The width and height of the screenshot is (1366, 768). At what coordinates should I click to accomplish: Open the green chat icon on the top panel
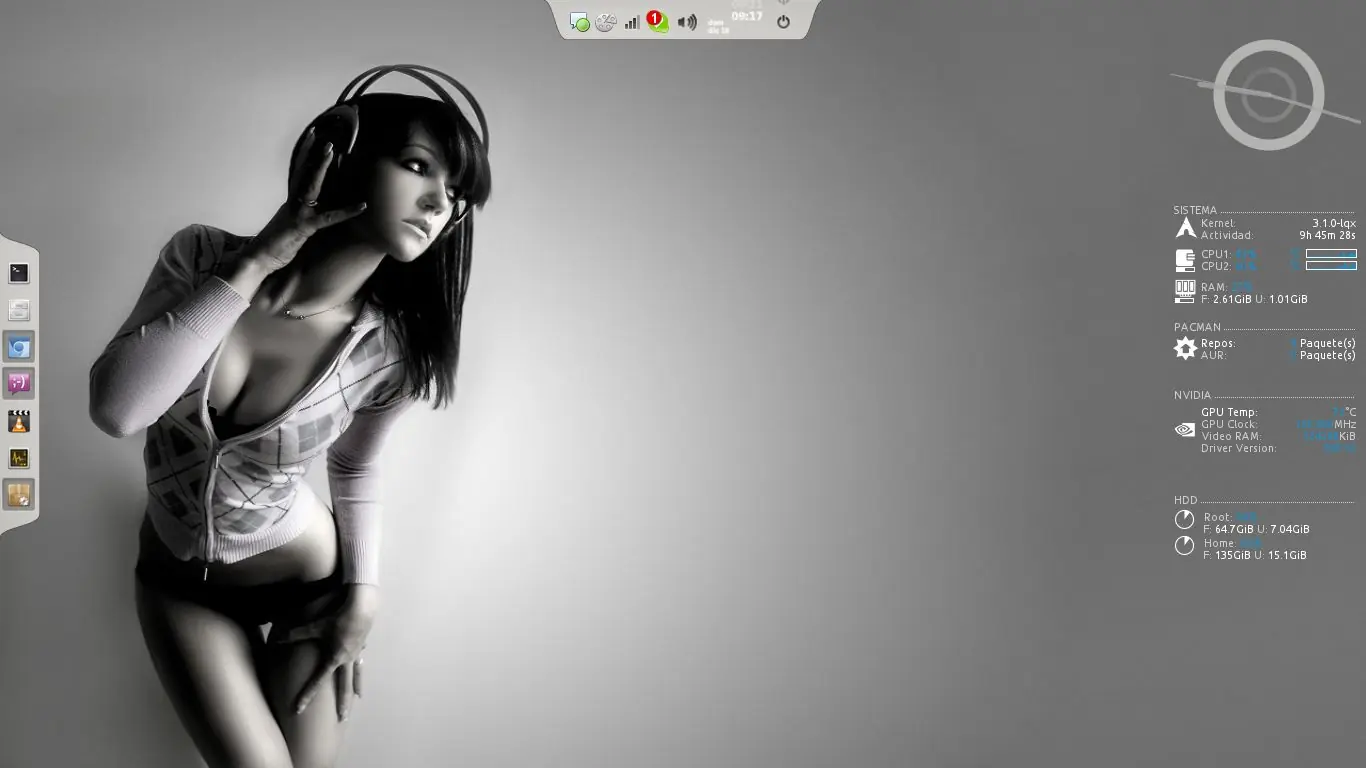point(580,21)
